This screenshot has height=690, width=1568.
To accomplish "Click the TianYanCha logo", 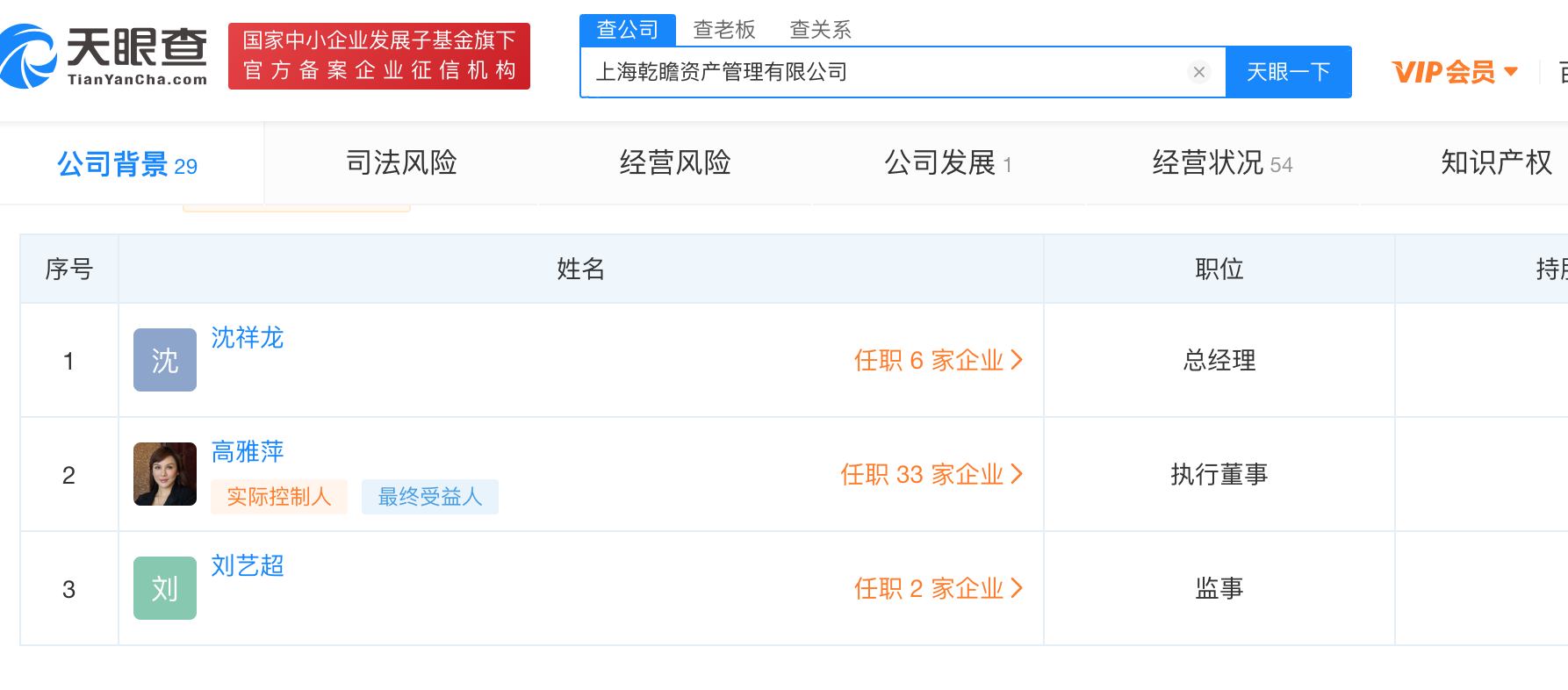I will [x=105, y=55].
